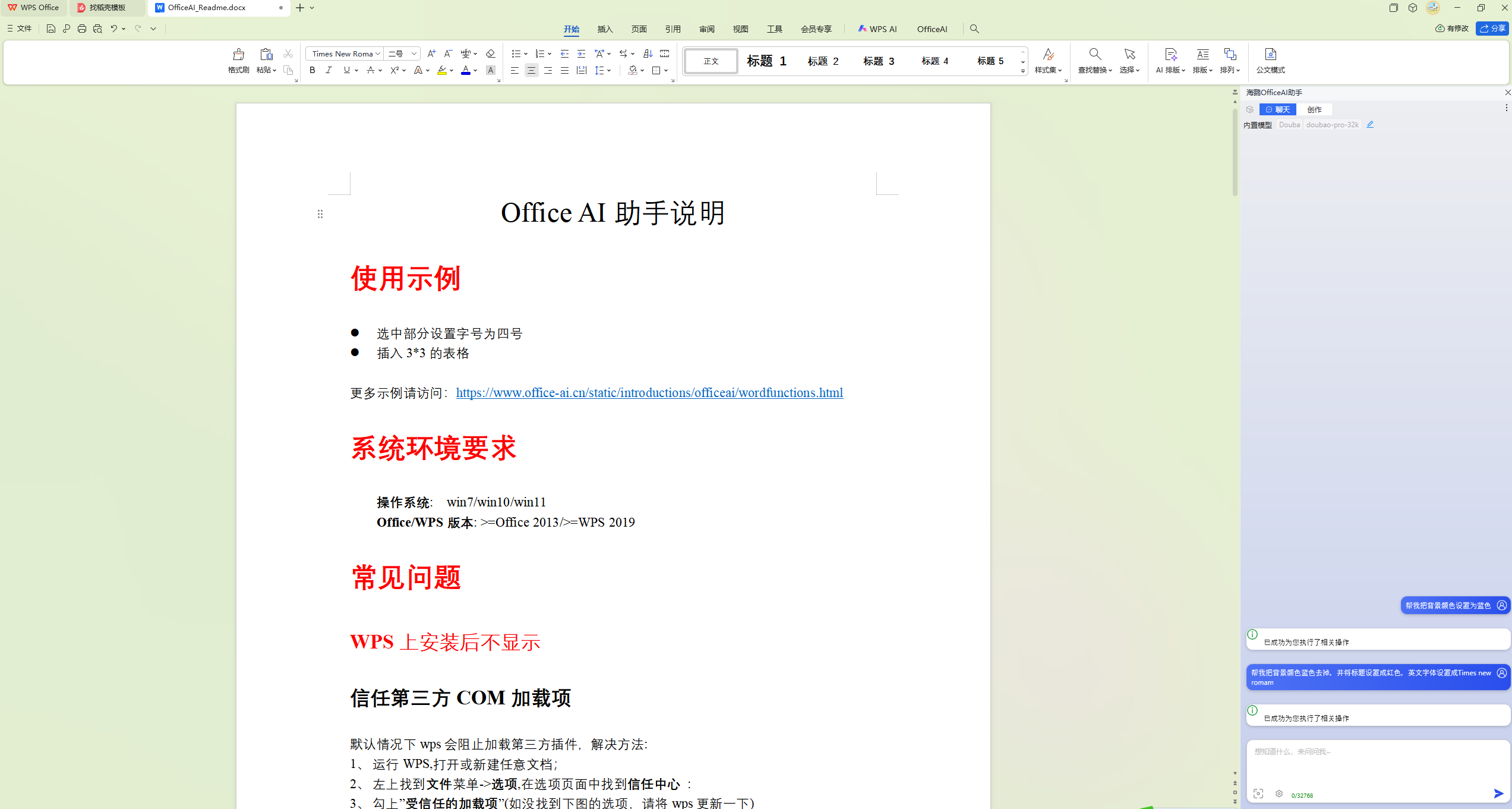This screenshot has height=809, width=1512.
Task: Apply superscript formatting
Action: 394,70
